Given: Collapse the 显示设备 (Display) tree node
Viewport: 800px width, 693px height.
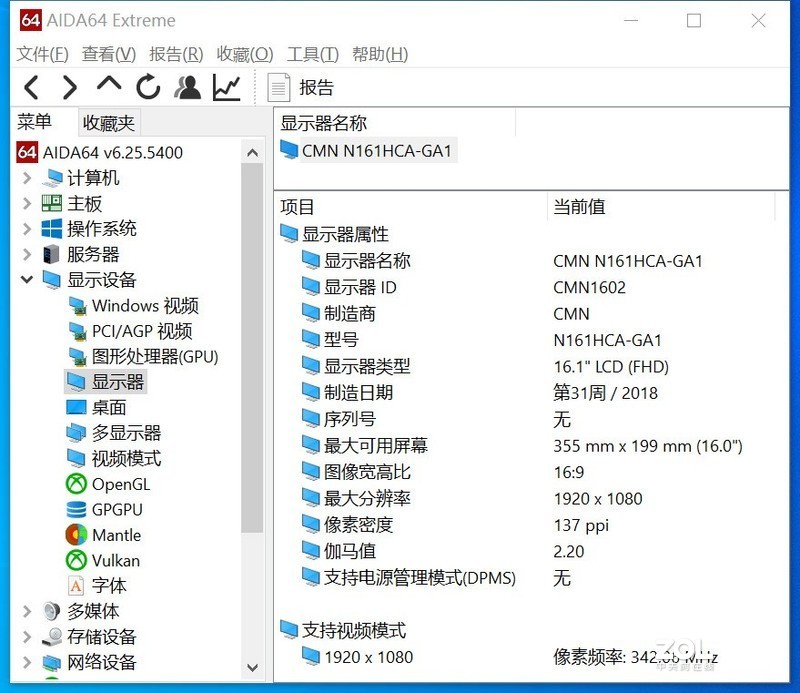Looking at the screenshot, I should point(27,280).
